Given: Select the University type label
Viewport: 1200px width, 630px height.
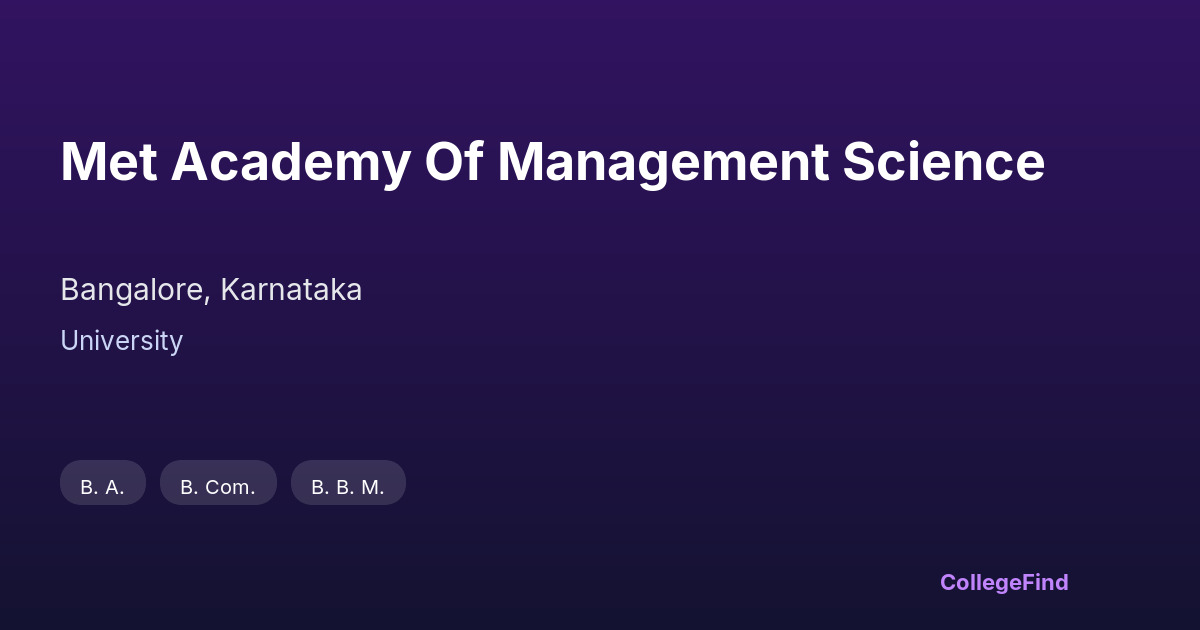Looking at the screenshot, I should click(x=121, y=341).
